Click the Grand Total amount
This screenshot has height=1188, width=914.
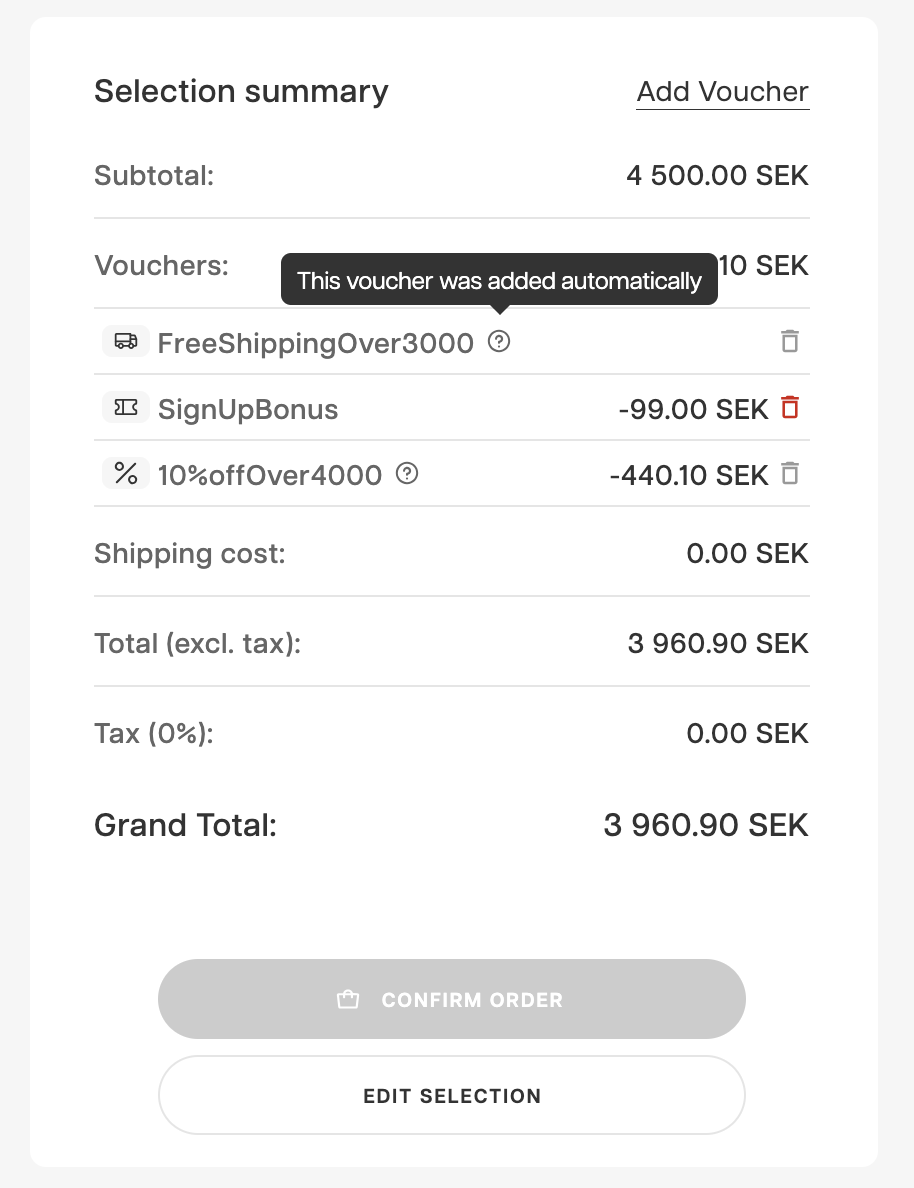705,826
